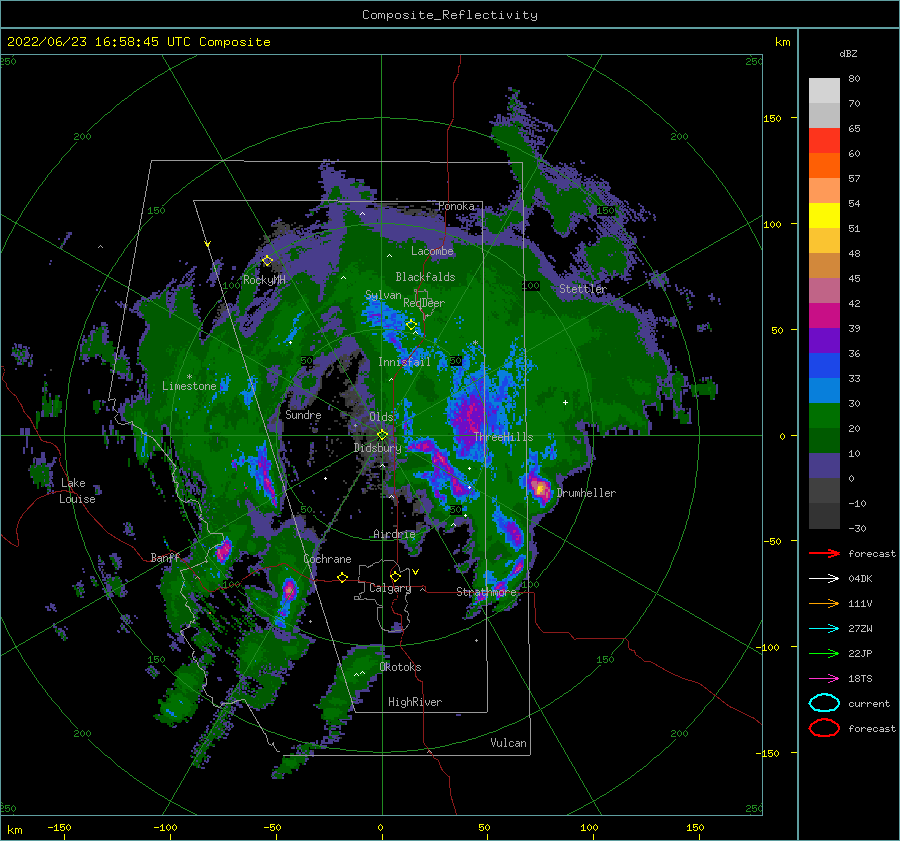Click the orange 111V arrow legend icon
The image size is (900, 841).
(x=824, y=603)
